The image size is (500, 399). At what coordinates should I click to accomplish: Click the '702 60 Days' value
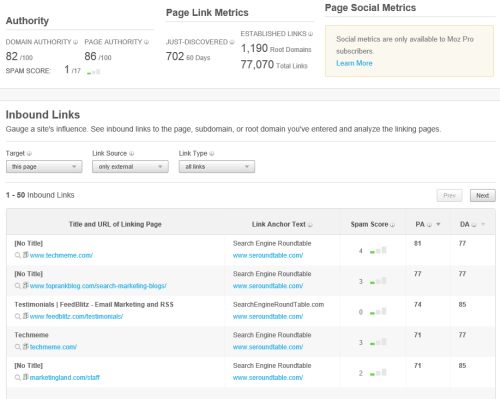coord(188,57)
